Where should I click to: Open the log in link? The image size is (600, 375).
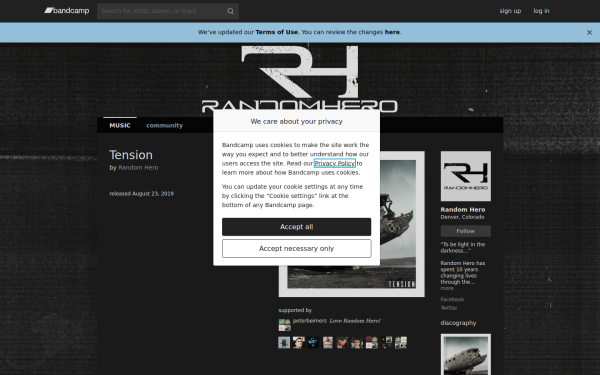coord(541,11)
